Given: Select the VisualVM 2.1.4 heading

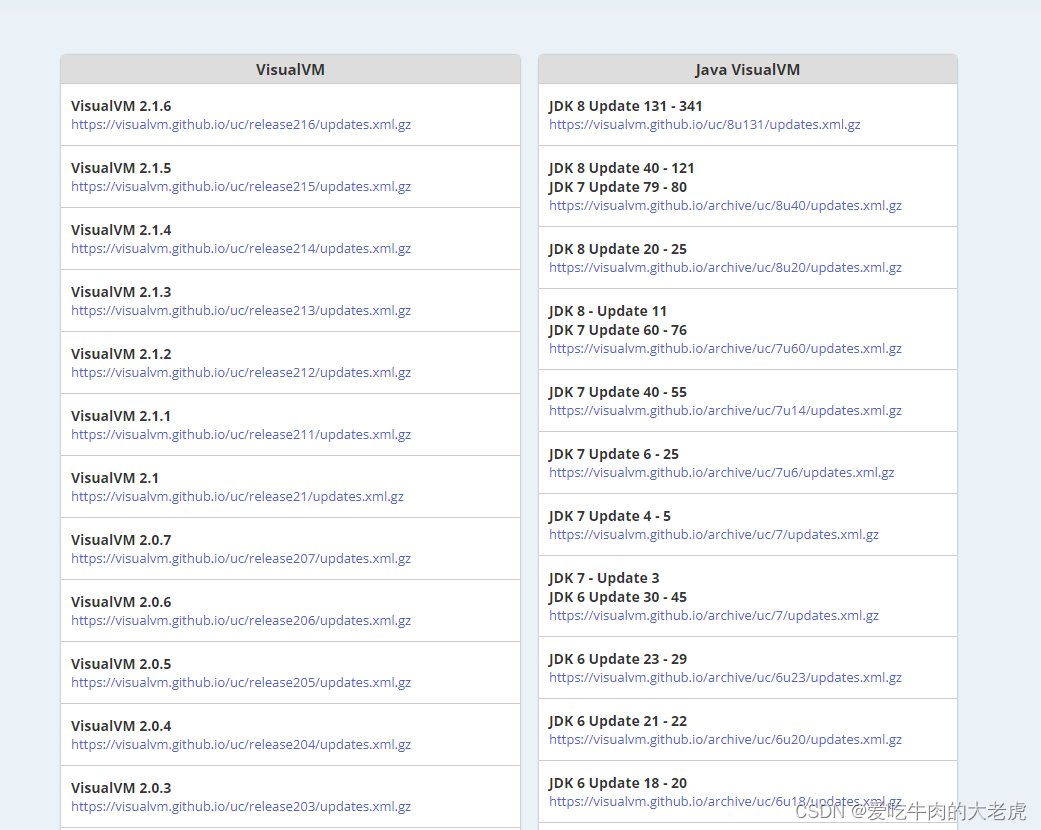Looking at the screenshot, I should pos(121,230).
